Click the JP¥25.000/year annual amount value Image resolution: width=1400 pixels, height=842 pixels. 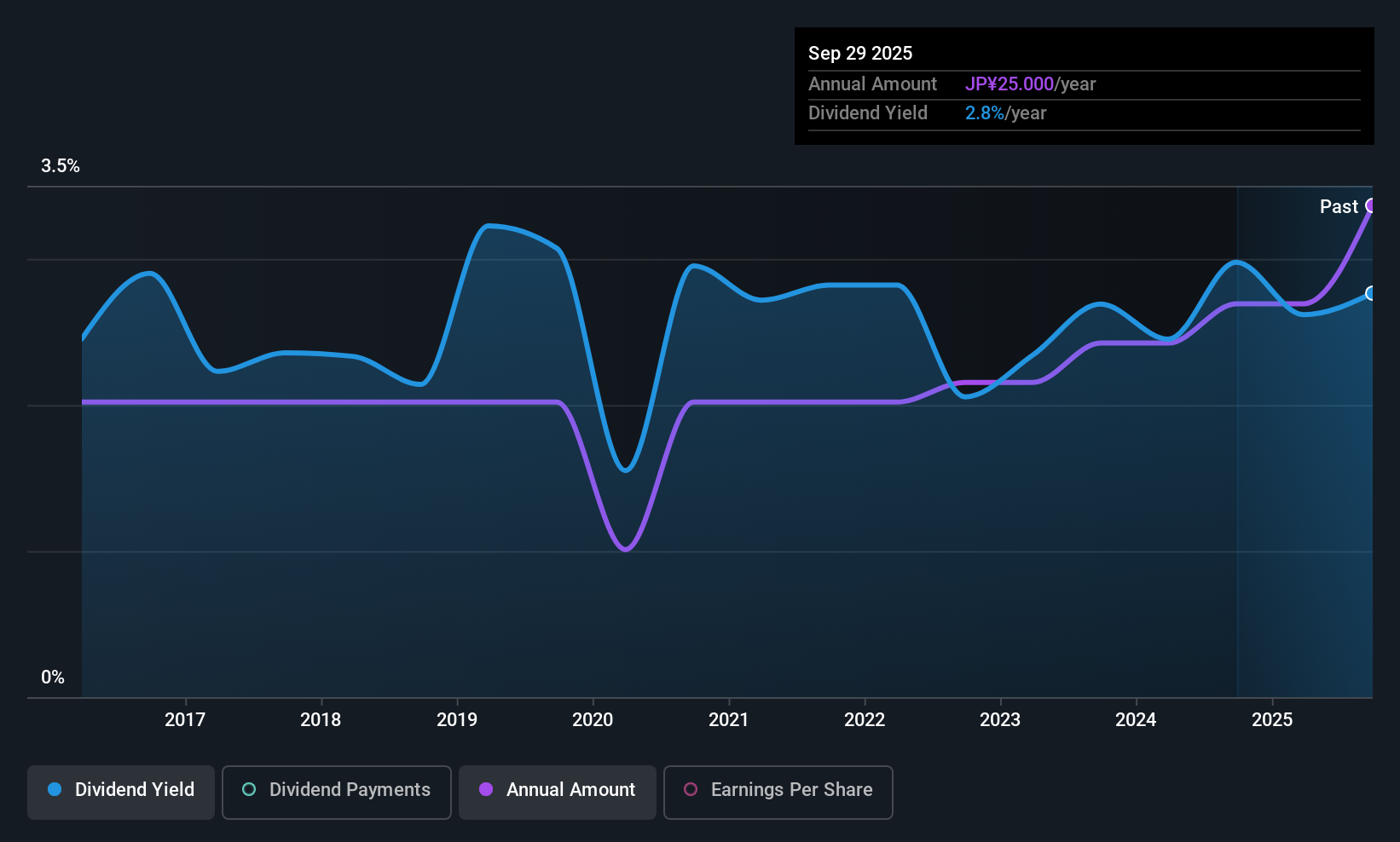1030,84
